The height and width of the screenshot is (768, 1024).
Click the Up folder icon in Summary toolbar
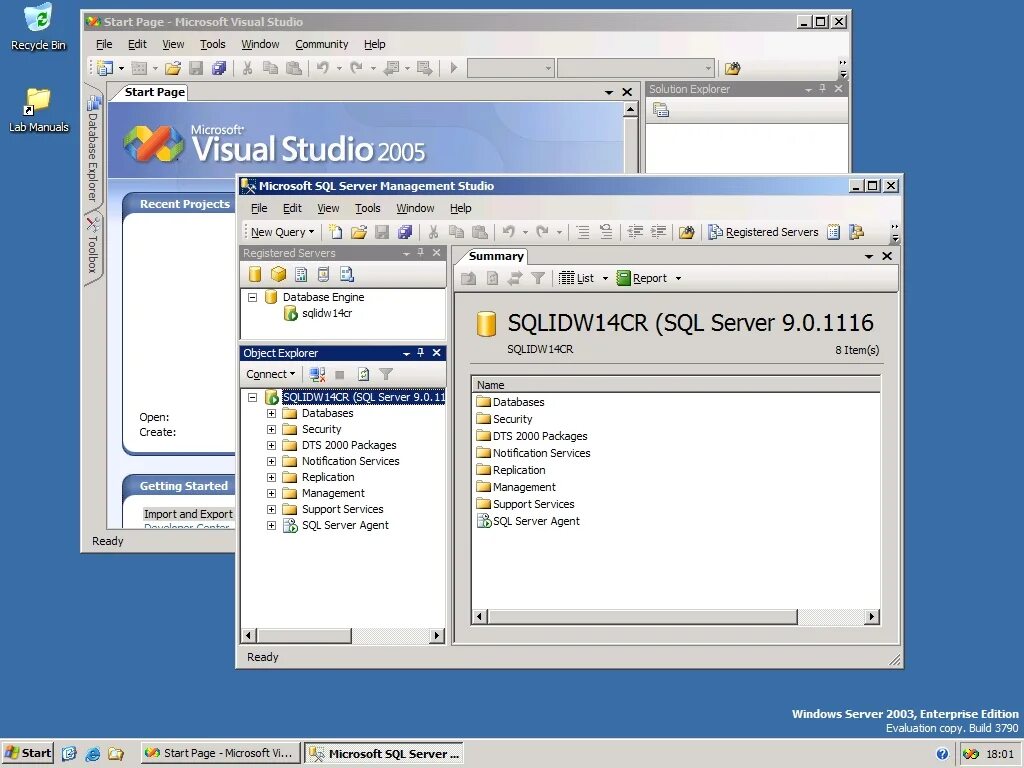pos(468,278)
